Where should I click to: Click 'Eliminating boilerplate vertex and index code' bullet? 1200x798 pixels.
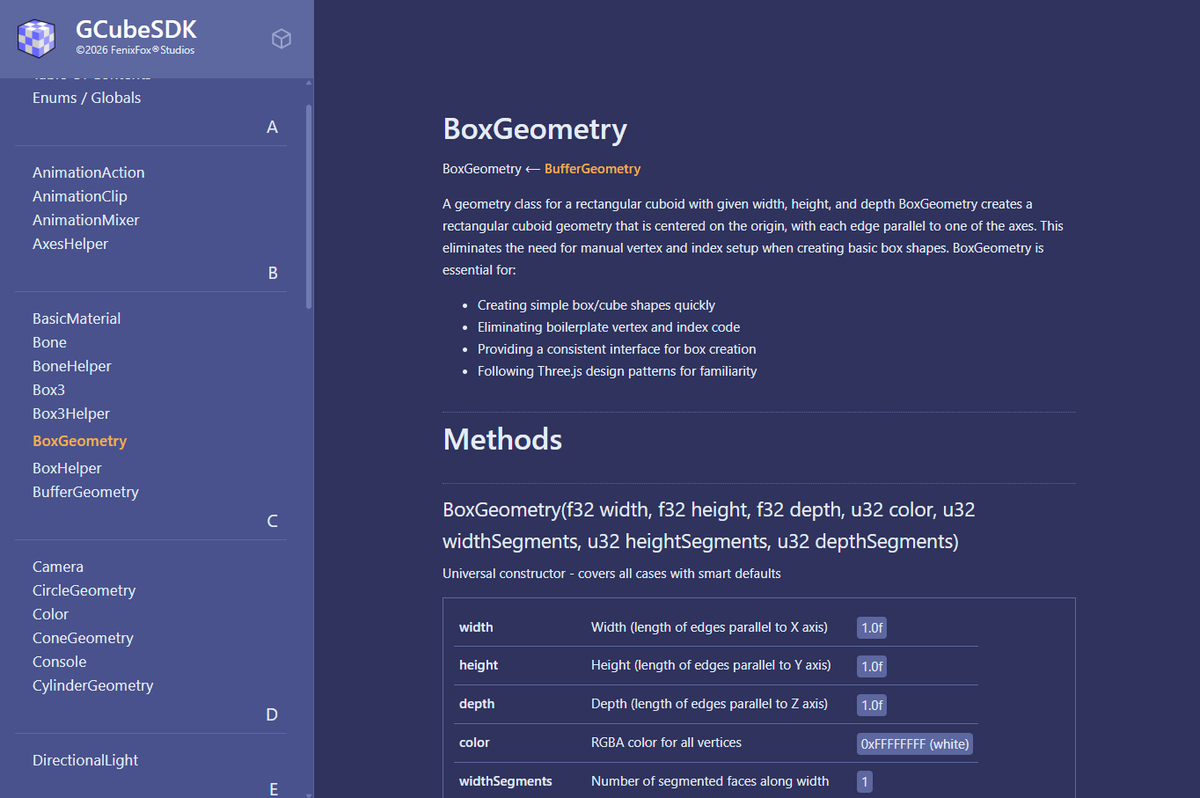click(609, 327)
